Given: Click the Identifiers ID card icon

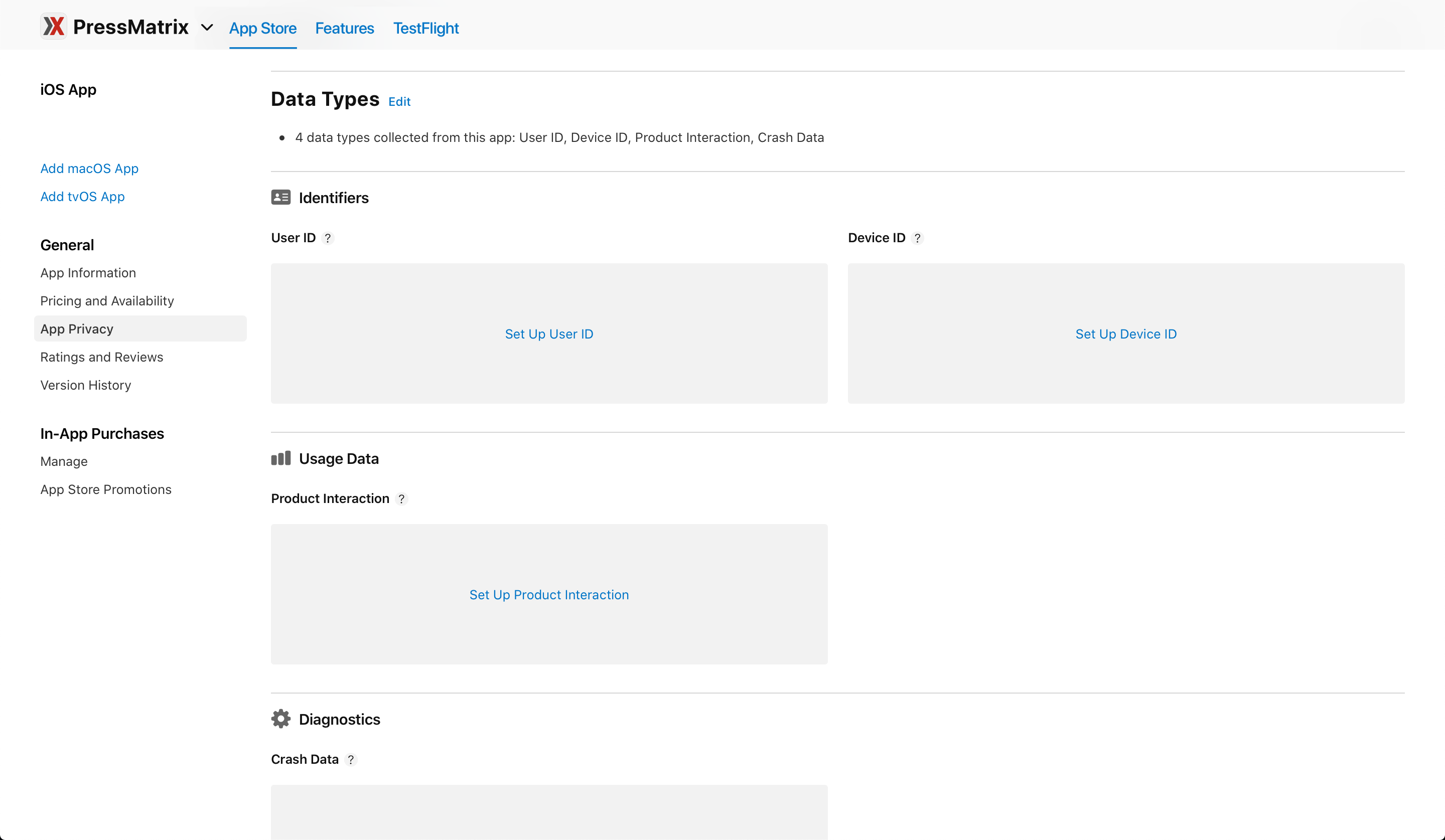Looking at the screenshot, I should pos(281,198).
